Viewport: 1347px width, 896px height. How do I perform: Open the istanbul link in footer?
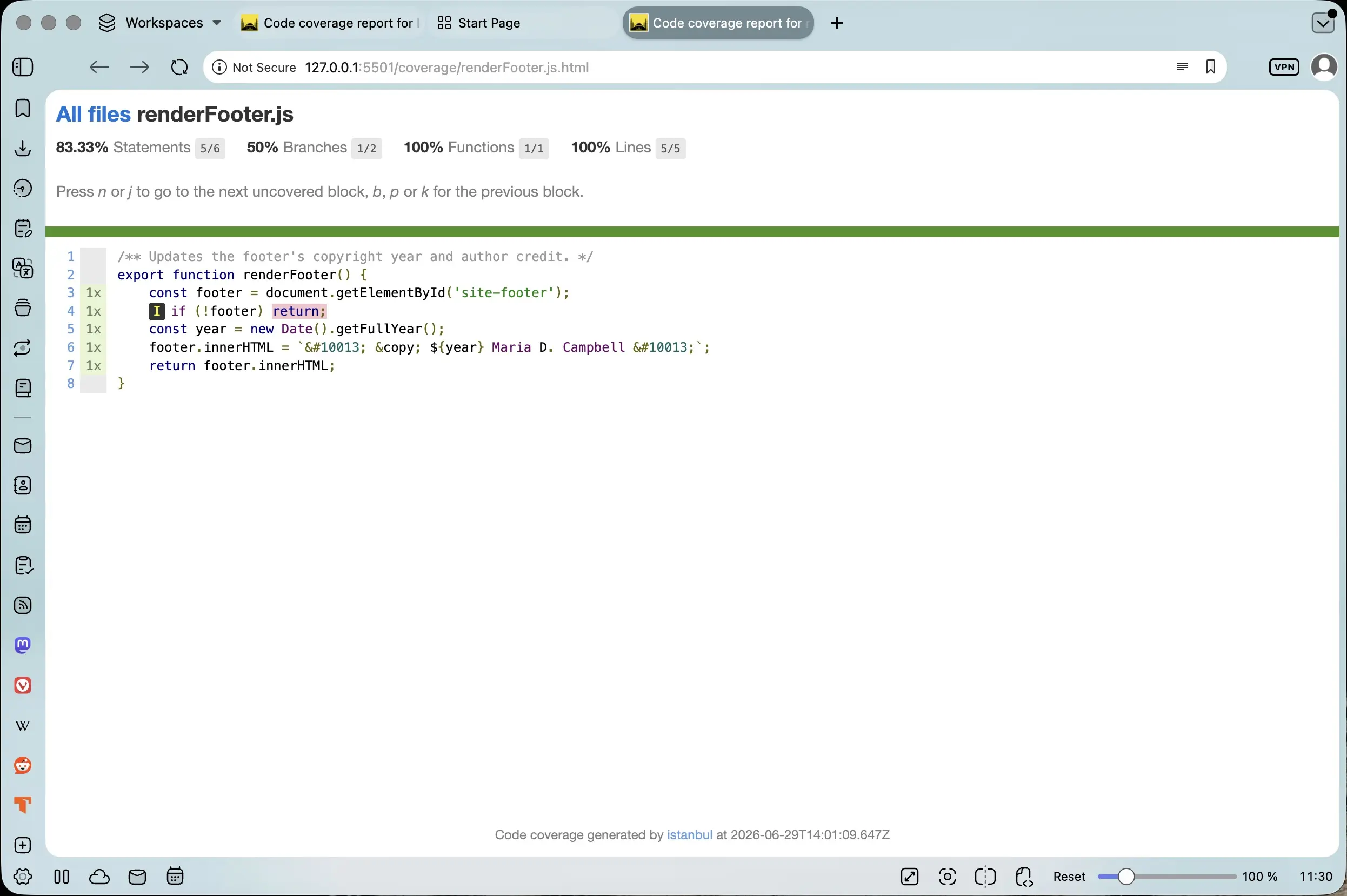(x=689, y=835)
